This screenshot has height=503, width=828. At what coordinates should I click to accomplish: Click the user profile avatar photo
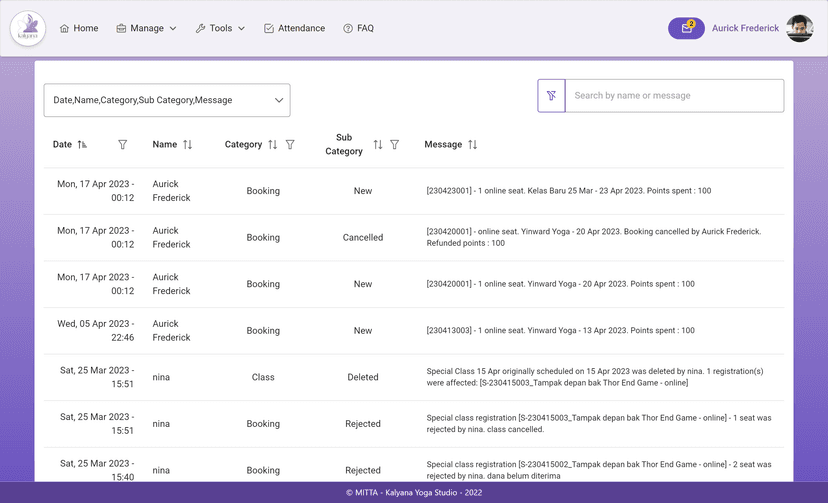800,28
